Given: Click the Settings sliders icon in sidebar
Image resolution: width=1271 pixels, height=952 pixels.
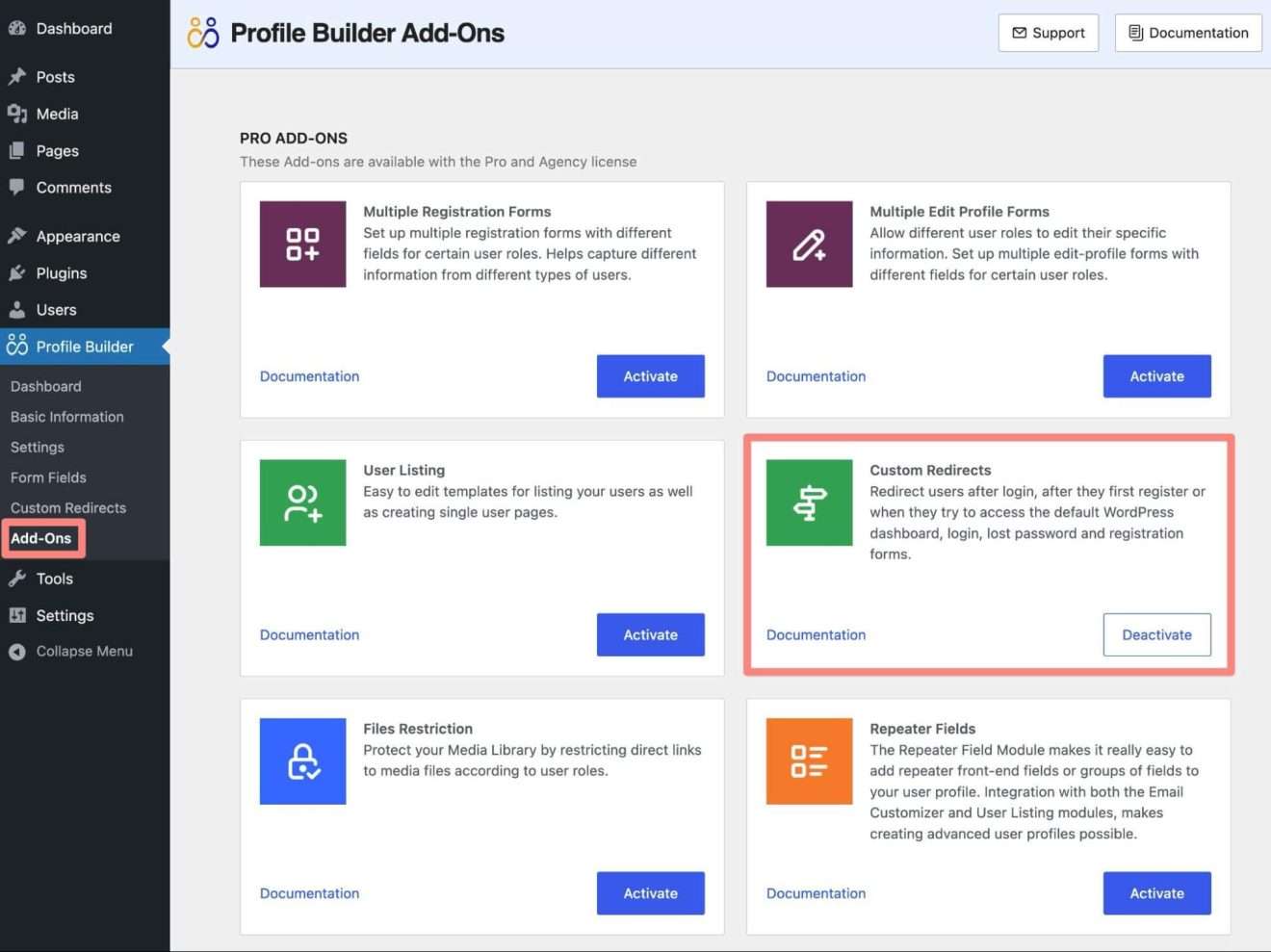Looking at the screenshot, I should click(16, 615).
